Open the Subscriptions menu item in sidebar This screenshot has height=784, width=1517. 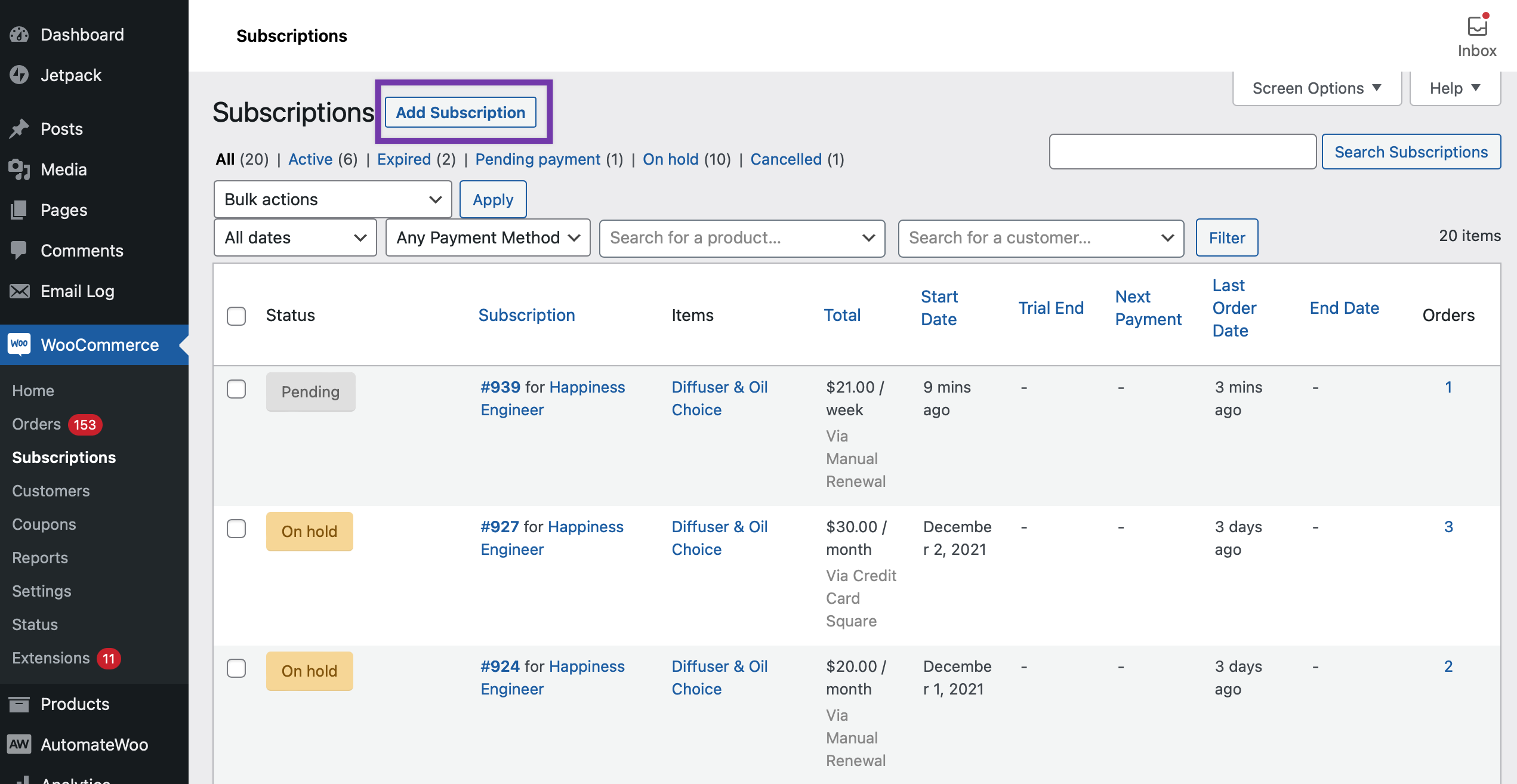63,457
